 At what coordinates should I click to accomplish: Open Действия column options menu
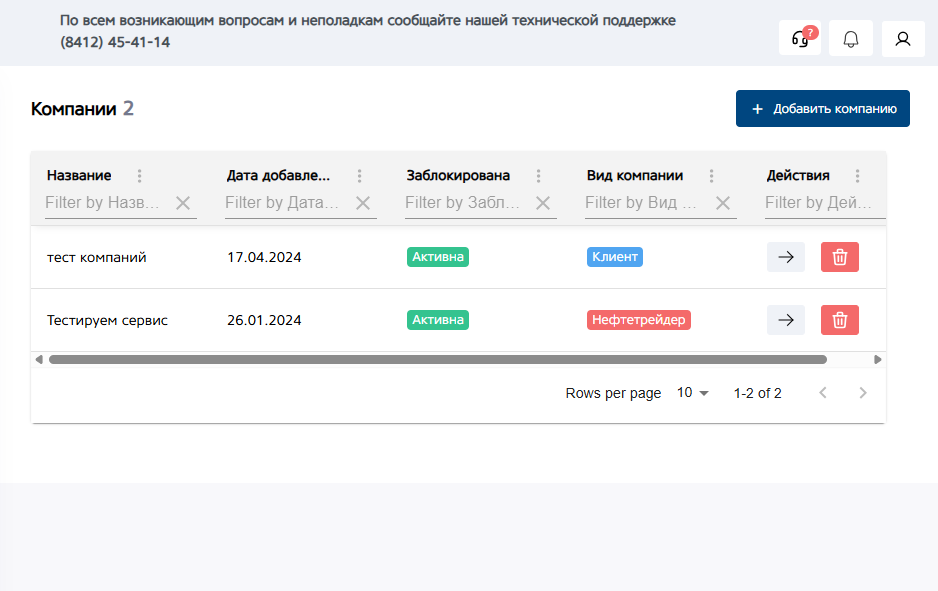click(x=857, y=175)
